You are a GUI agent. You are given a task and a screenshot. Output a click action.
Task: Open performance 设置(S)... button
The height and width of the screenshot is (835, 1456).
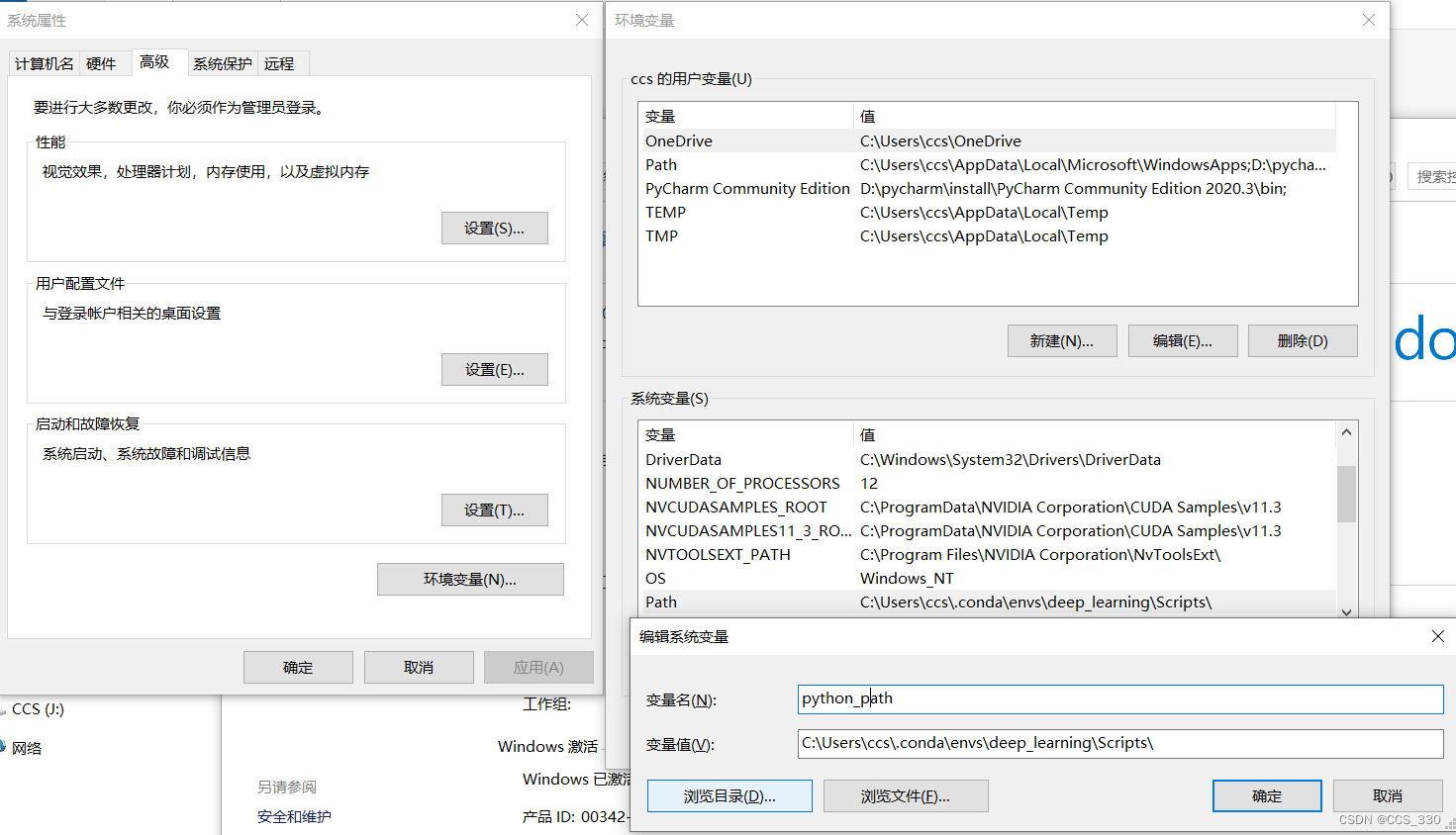(495, 229)
